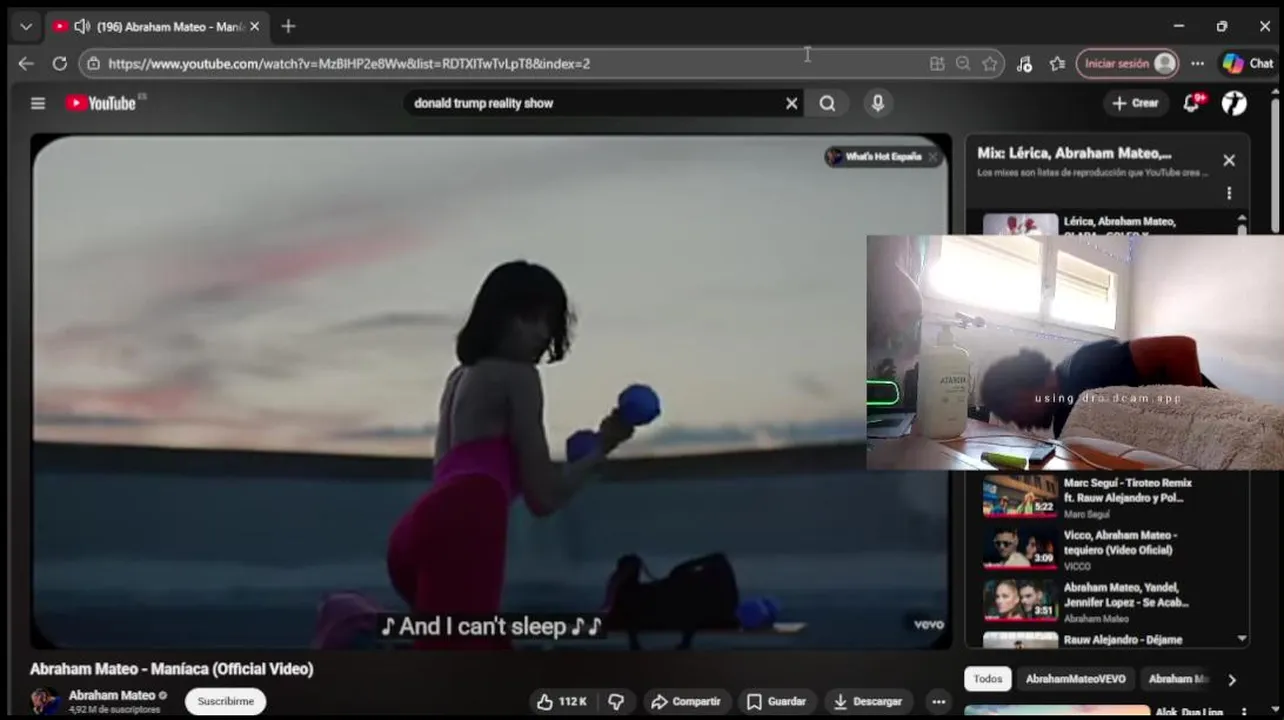The height and width of the screenshot is (720, 1284).
Task: Open more video actions ellipsis
Action: point(938,701)
